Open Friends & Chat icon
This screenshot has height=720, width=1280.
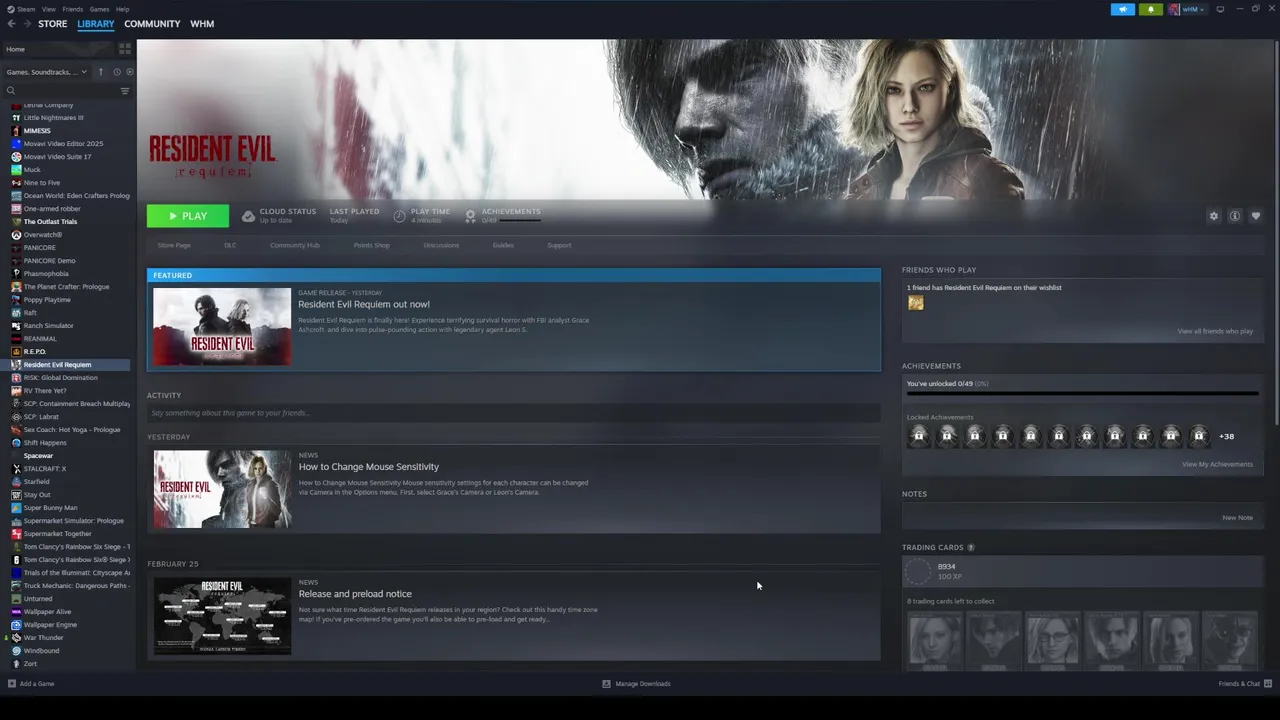pos(1268,684)
